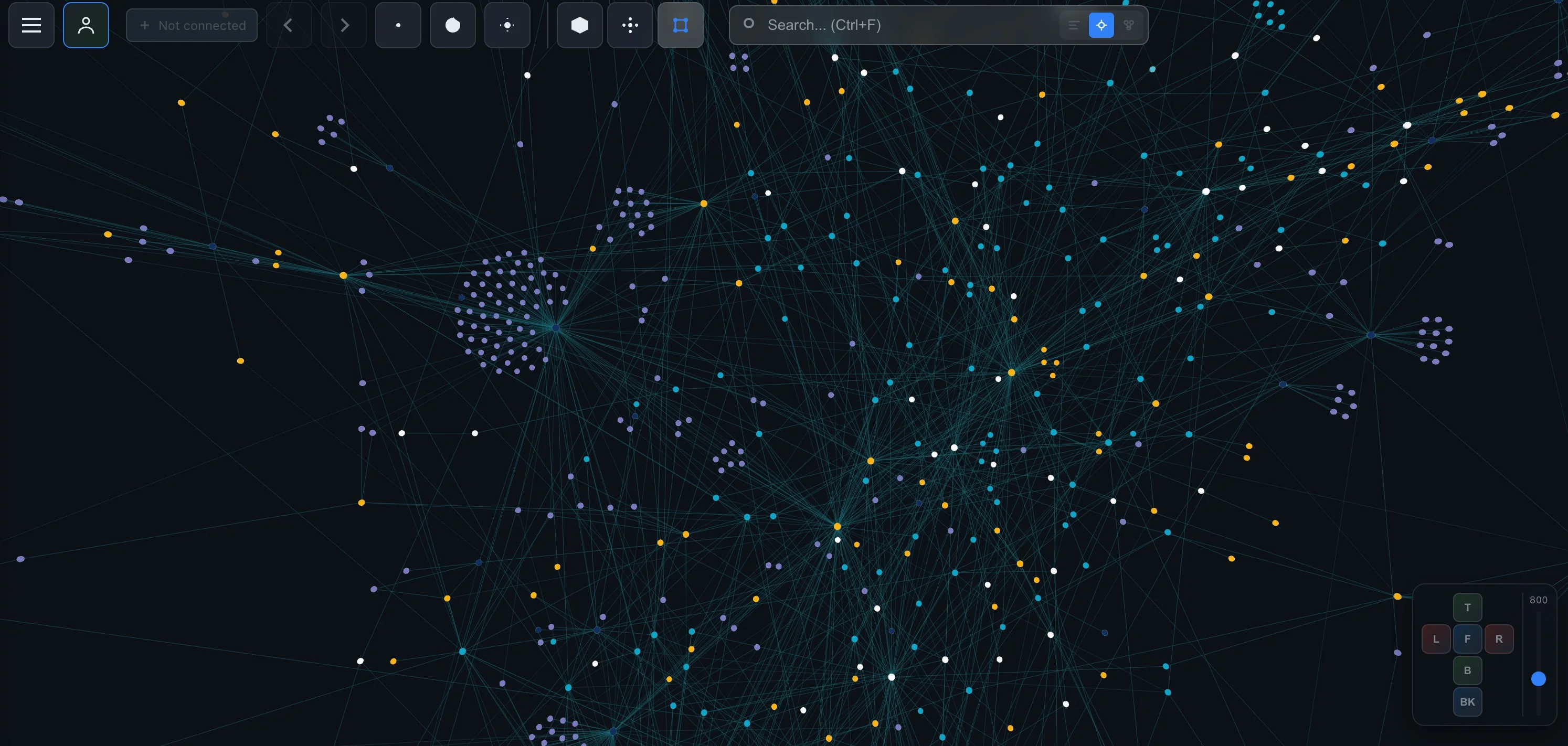Click the plus on Not connected
Viewport: 1568px width, 746px height.
click(145, 25)
